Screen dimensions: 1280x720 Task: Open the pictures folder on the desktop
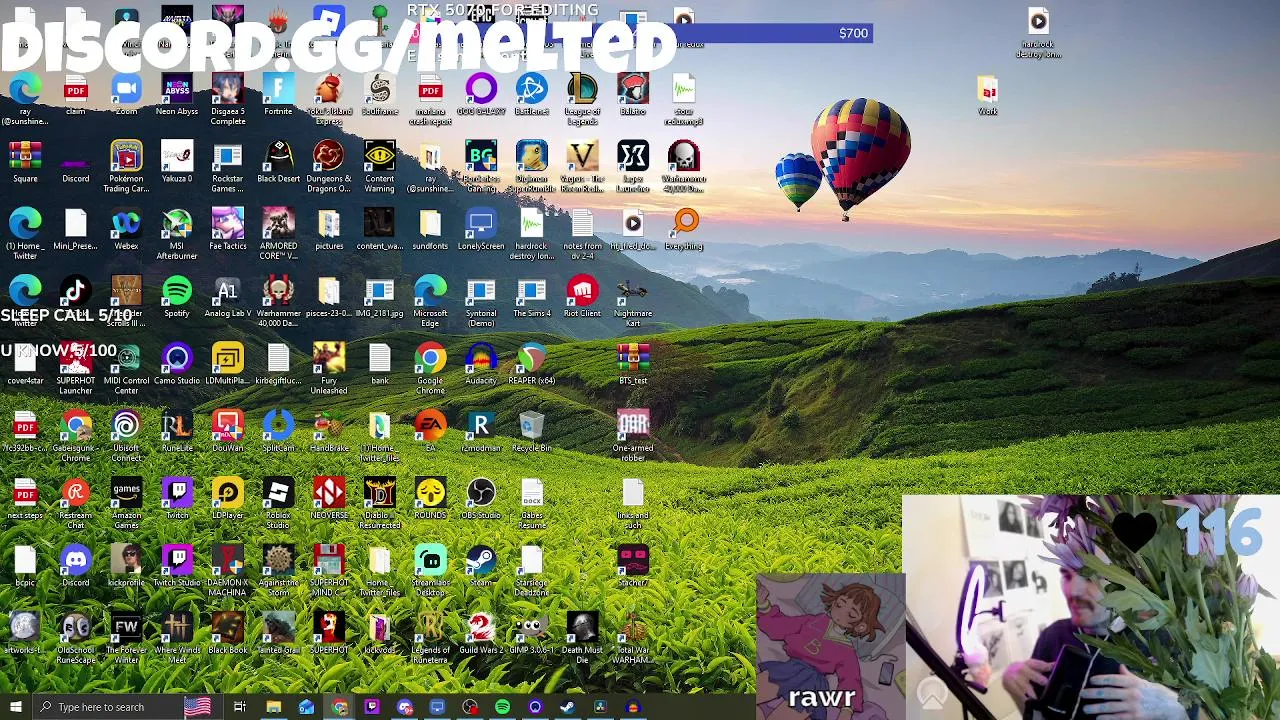tap(329, 229)
